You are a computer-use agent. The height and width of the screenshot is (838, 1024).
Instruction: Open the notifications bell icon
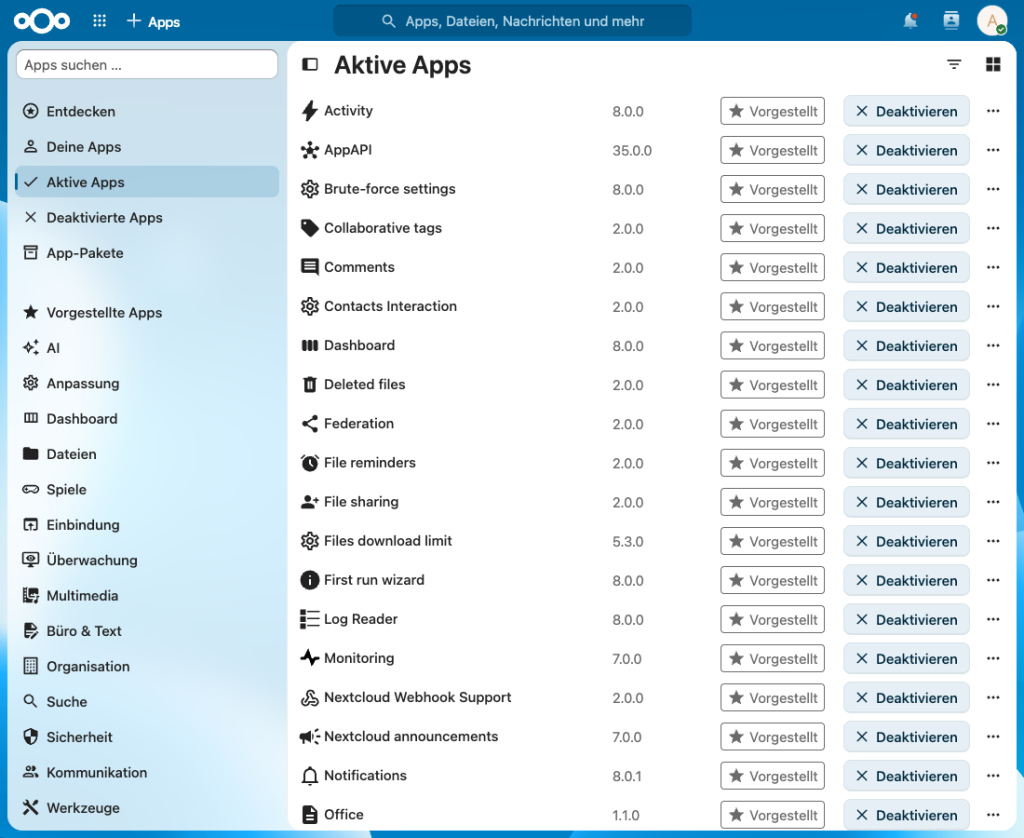point(910,21)
